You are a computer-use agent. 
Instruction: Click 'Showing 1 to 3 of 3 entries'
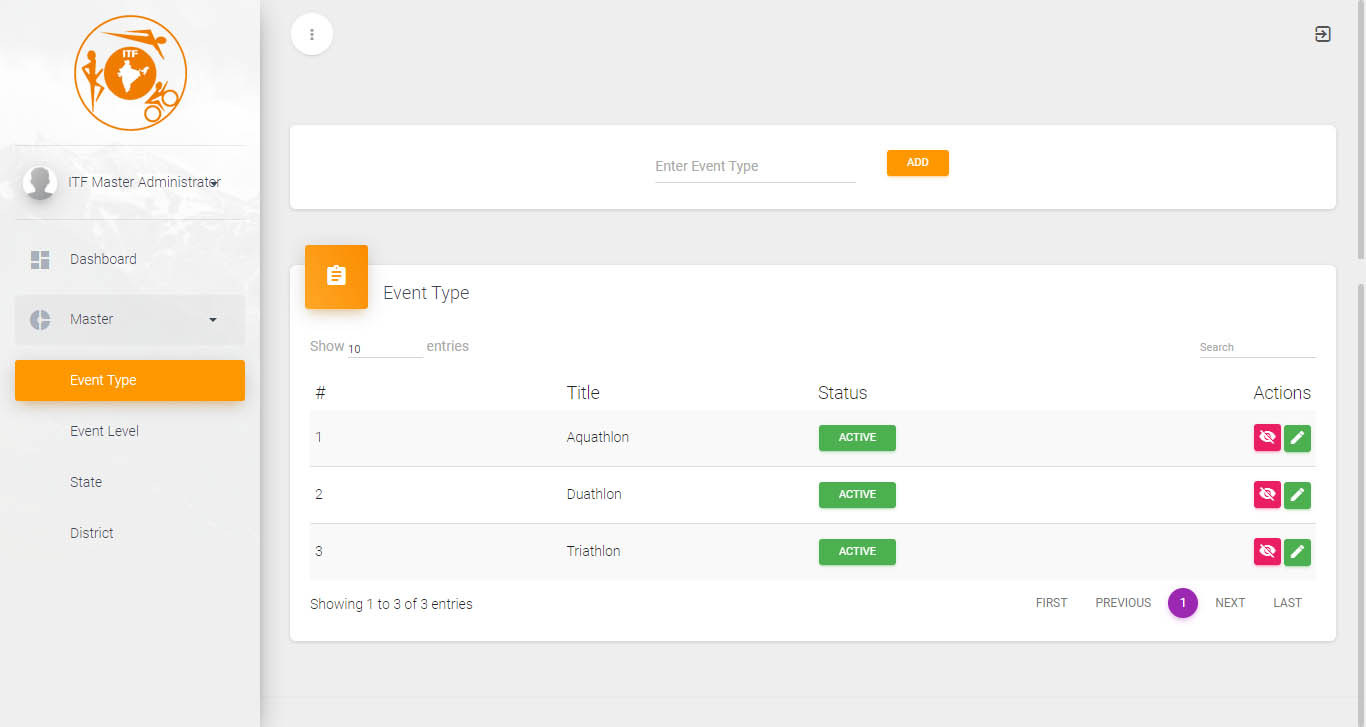[391, 604]
